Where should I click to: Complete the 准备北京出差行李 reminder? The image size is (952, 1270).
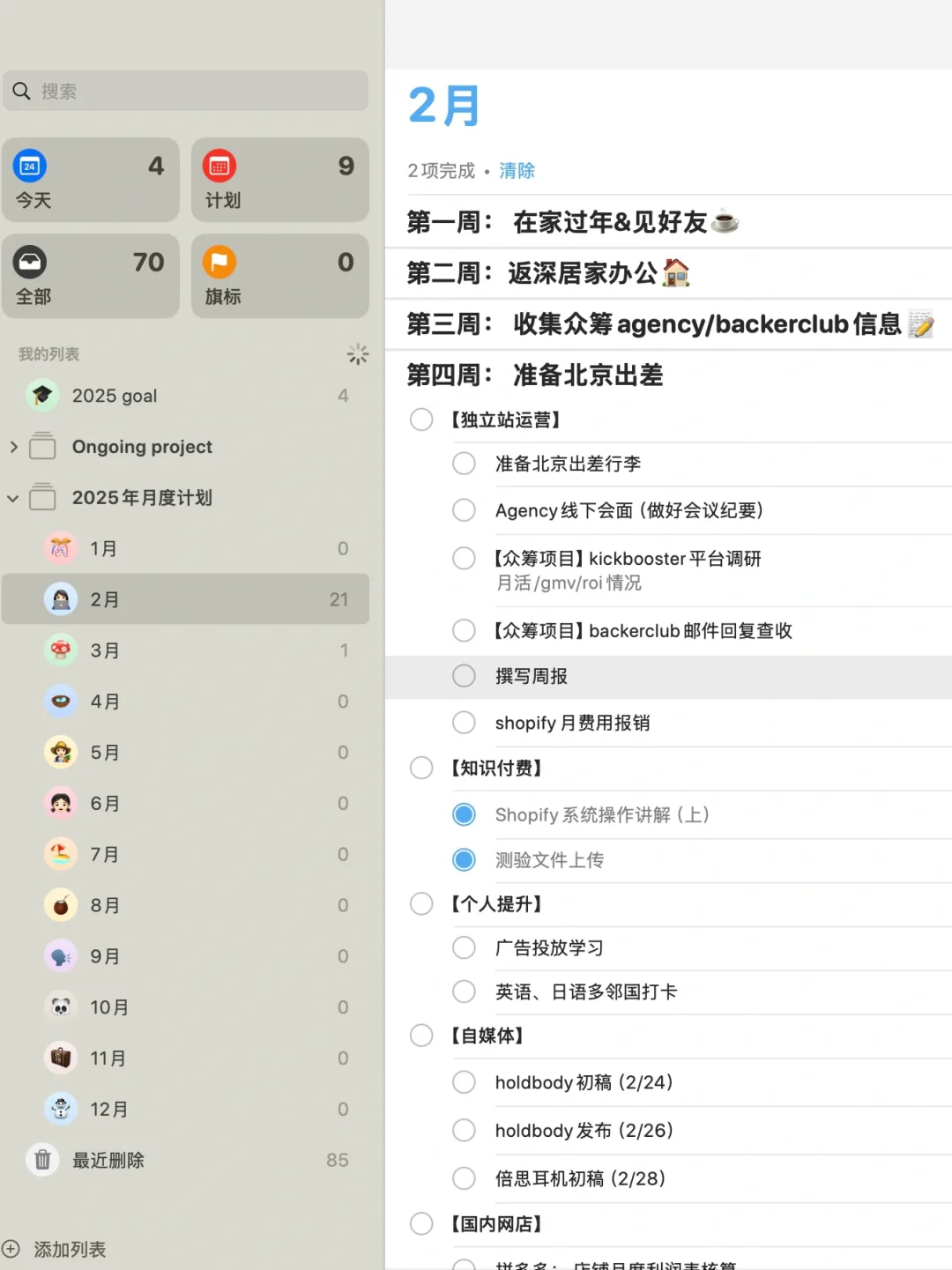(x=464, y=463)
